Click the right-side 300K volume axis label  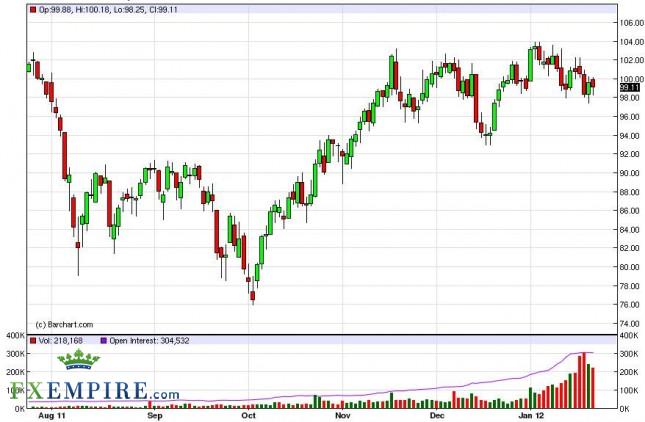(x=629, y=354)
